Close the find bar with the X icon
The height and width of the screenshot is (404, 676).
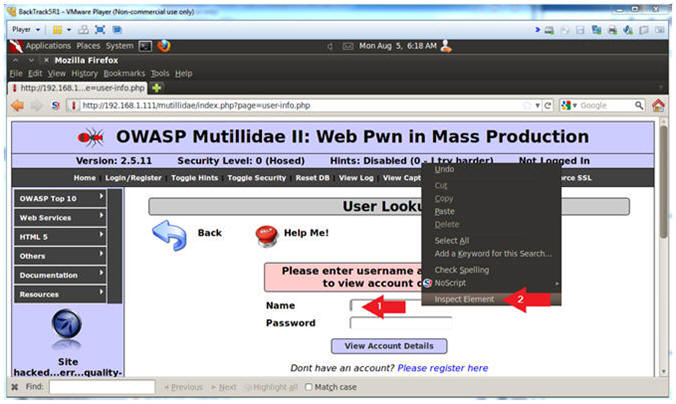pyautogui.click(x=15, y=387)
